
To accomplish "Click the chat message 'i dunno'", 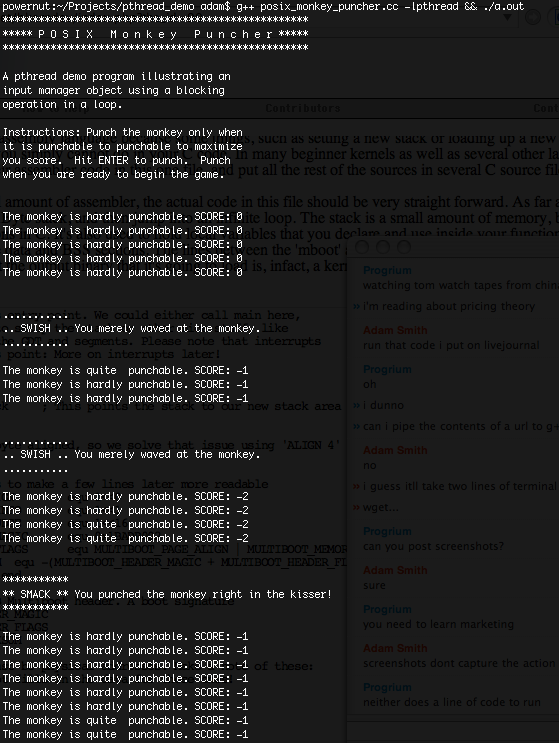I will tap(383, 405).
